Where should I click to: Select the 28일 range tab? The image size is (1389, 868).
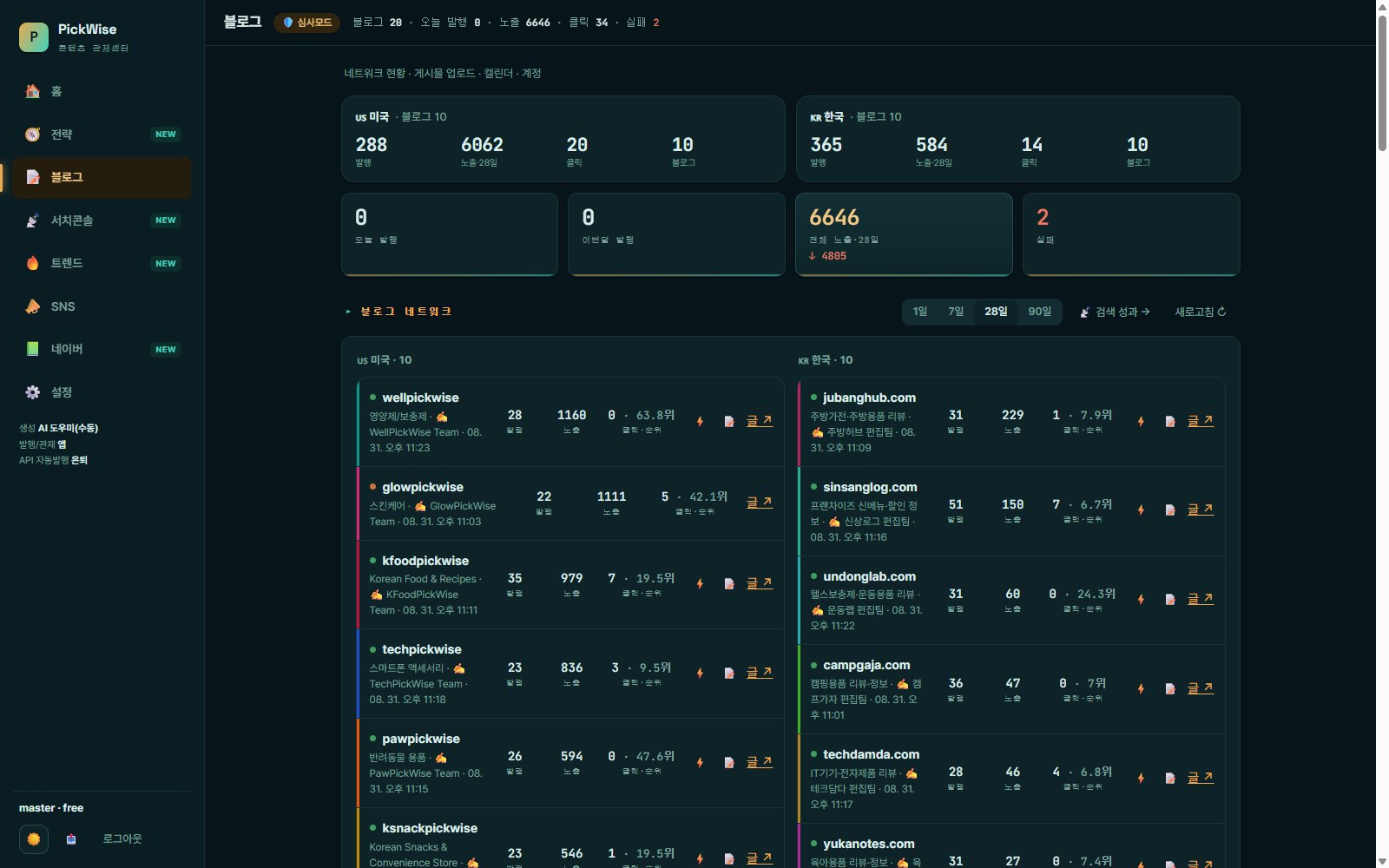(x=996, y=312)
